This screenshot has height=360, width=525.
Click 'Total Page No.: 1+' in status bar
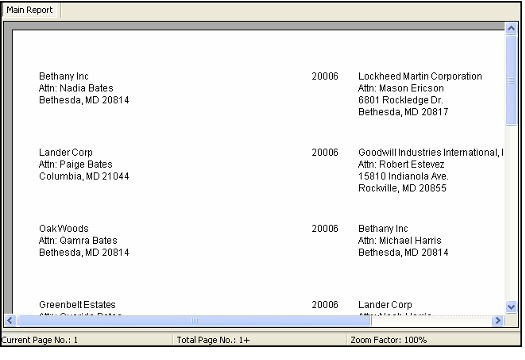[213, 340]
